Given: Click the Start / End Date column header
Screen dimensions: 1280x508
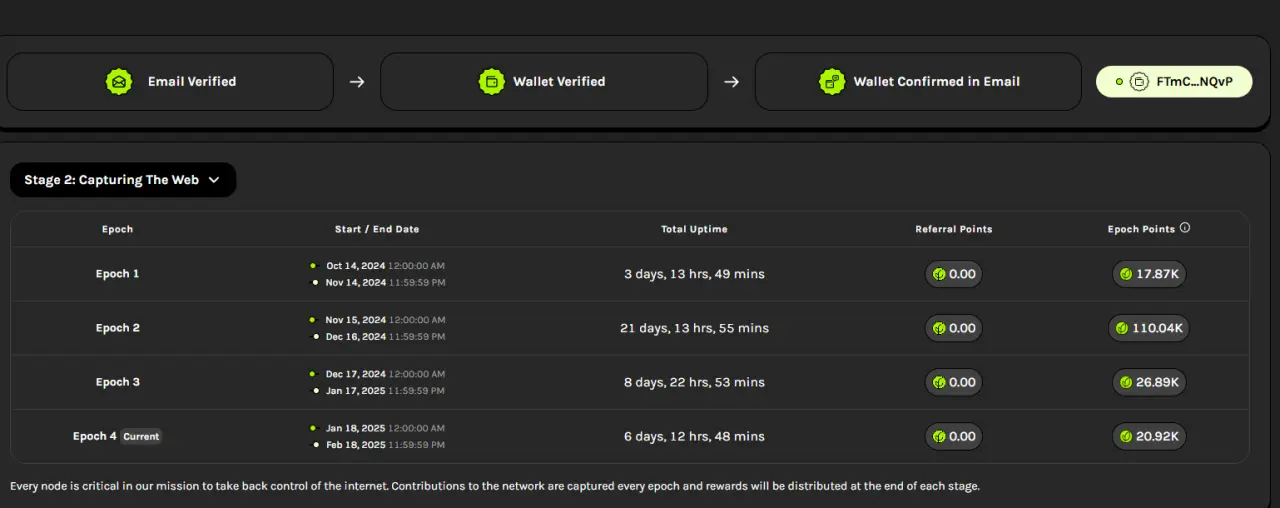Looking at the screenshot, I should click(x=377, y=229).
